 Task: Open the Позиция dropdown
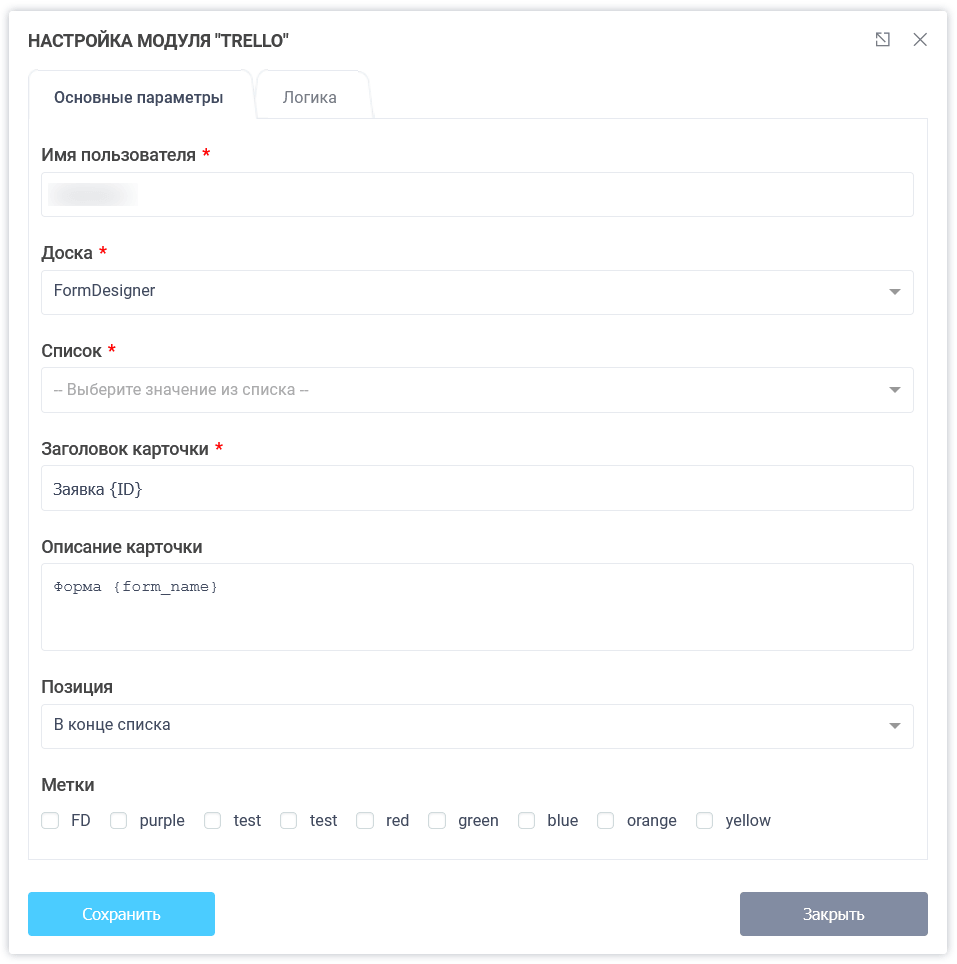477,726
